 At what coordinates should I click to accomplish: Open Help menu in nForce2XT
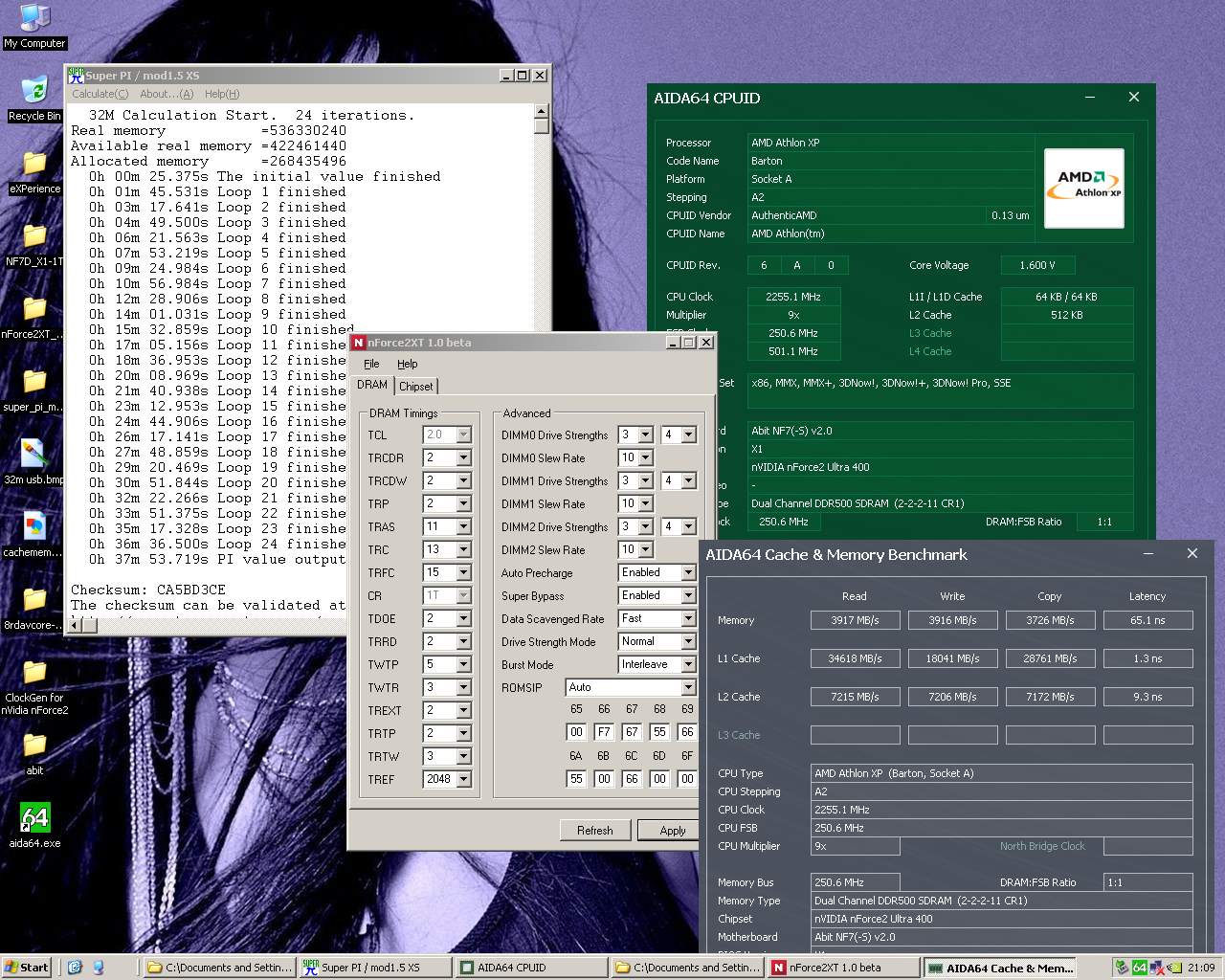(408, 364)
